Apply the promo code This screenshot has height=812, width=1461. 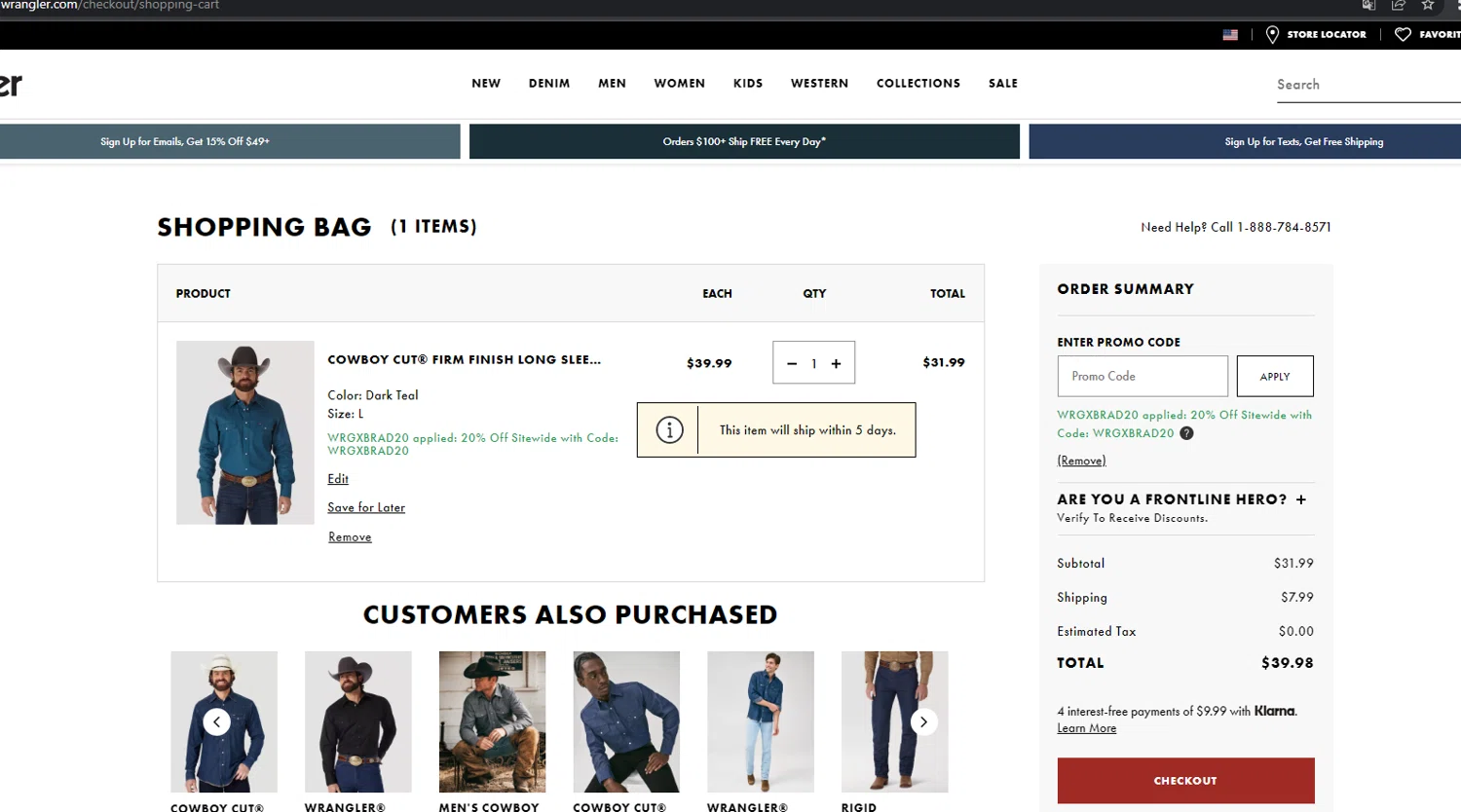(x=1275, y=376)
